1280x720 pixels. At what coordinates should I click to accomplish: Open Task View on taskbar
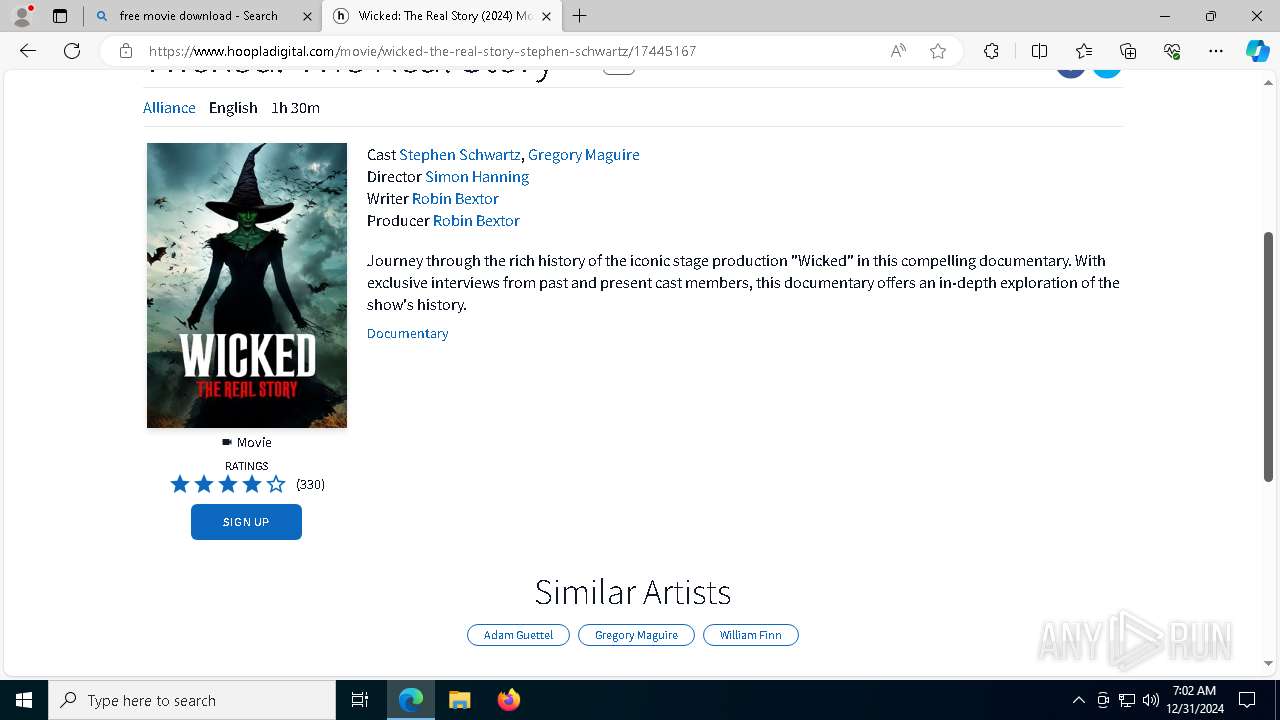360,700
